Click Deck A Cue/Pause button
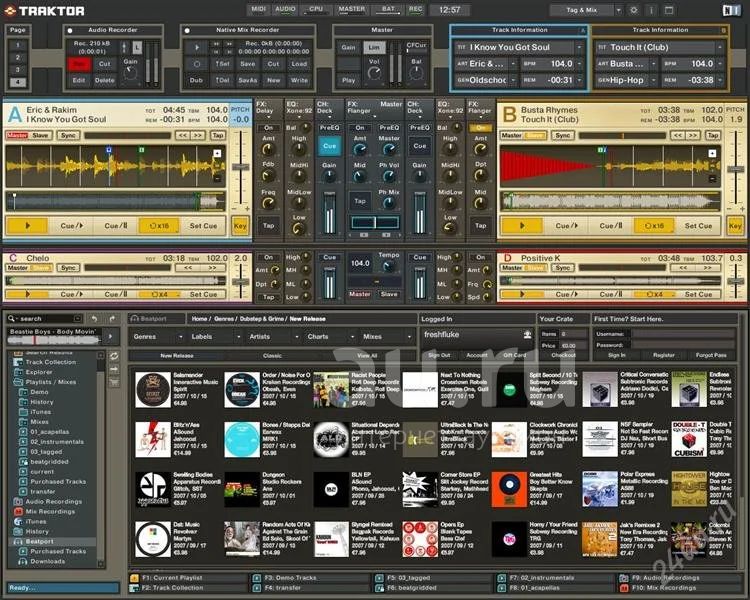Image resolution: width=750 pixels, height=600 pixels. tap(116, 225)
